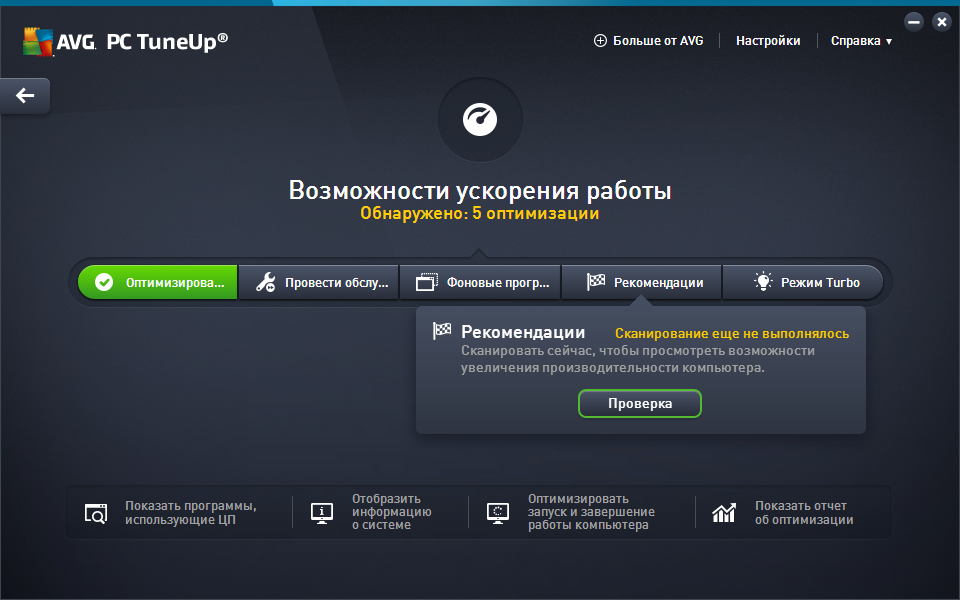Close the AVG PC TuneUp window

click(942, 23)
